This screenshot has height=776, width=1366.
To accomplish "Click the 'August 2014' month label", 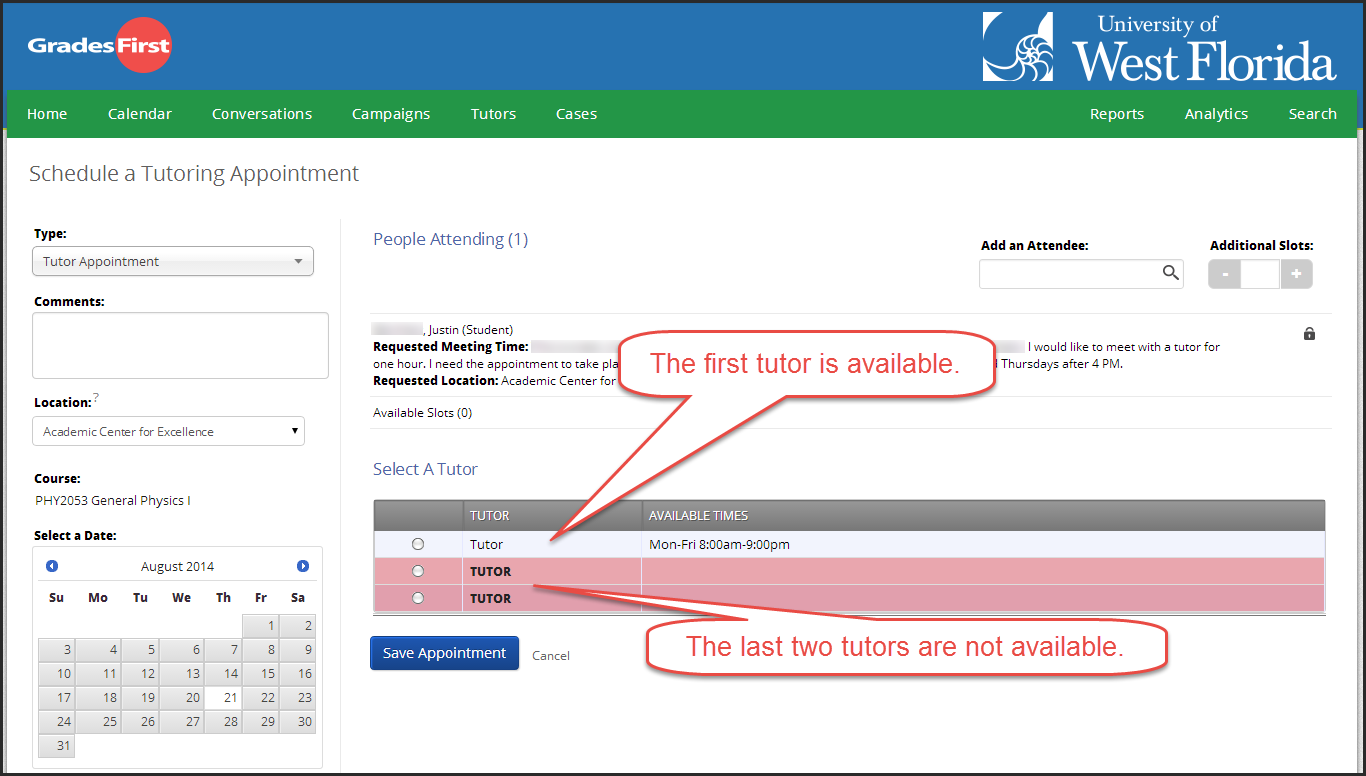I will pos(177,567).
